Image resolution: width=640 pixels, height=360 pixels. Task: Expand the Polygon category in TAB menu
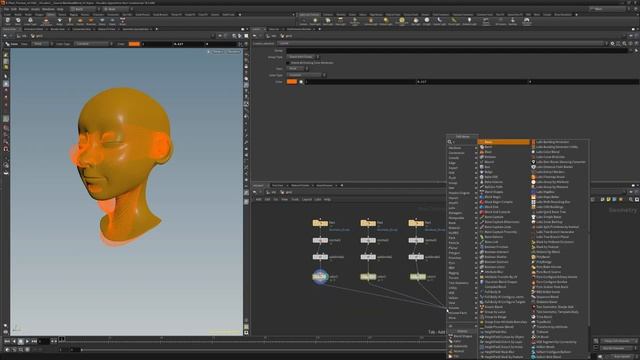pos(462,253)
